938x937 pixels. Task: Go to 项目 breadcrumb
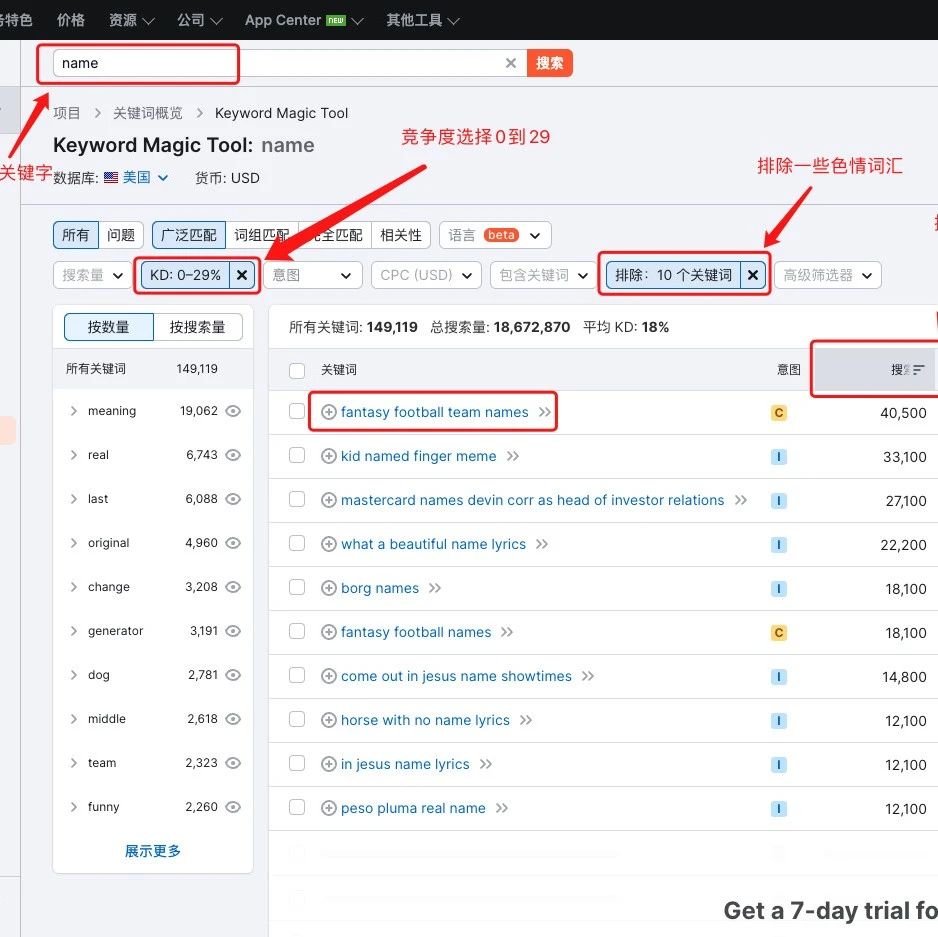66,113
